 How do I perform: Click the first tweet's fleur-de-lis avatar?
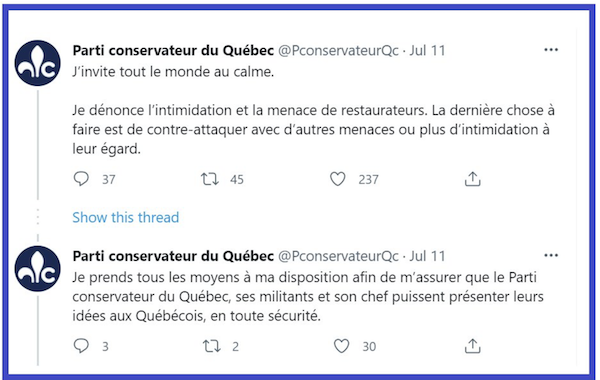[38, 63]
